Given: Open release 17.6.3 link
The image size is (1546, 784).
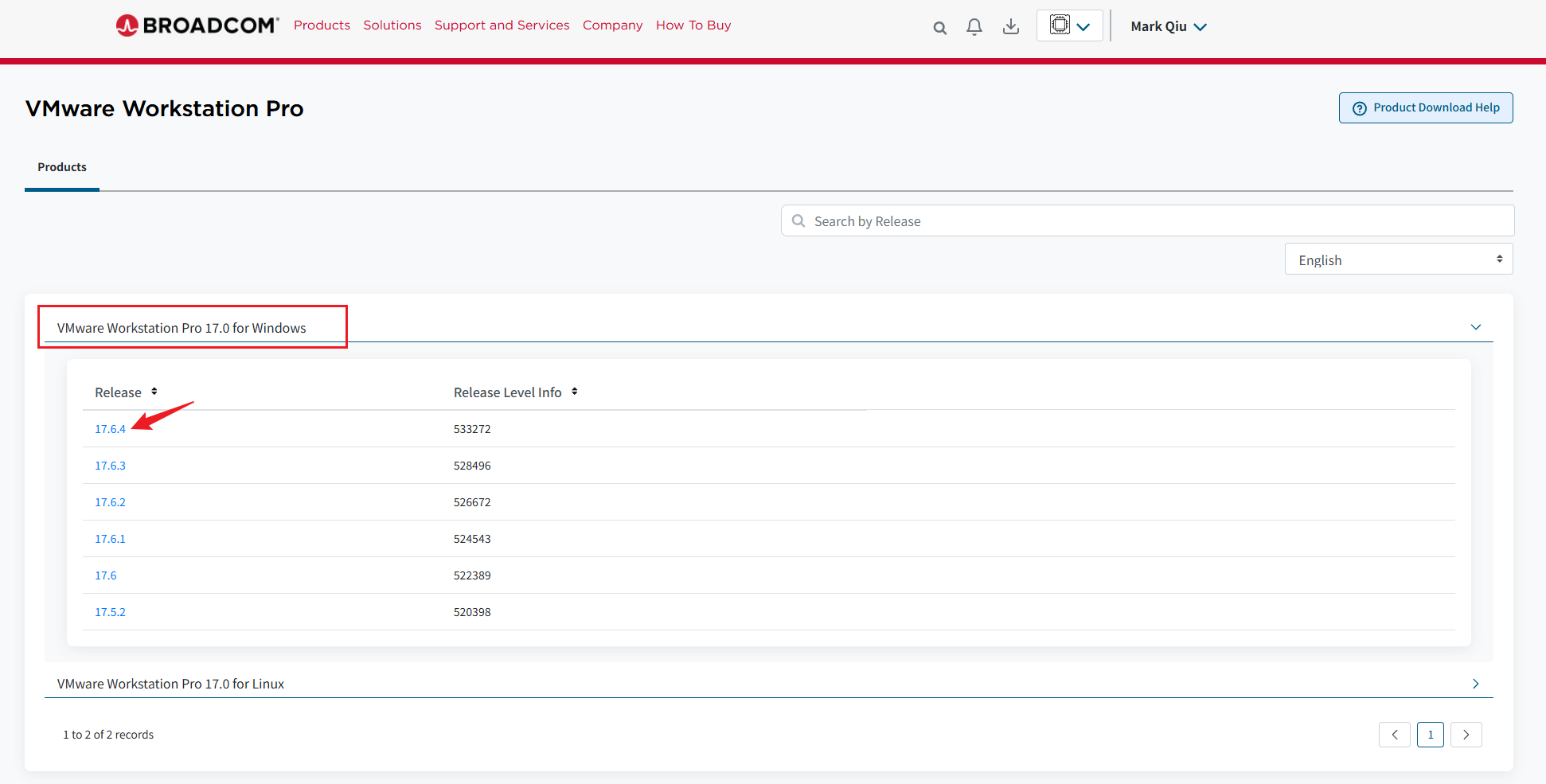Looking at the screenshot, I should coord(111,466).
